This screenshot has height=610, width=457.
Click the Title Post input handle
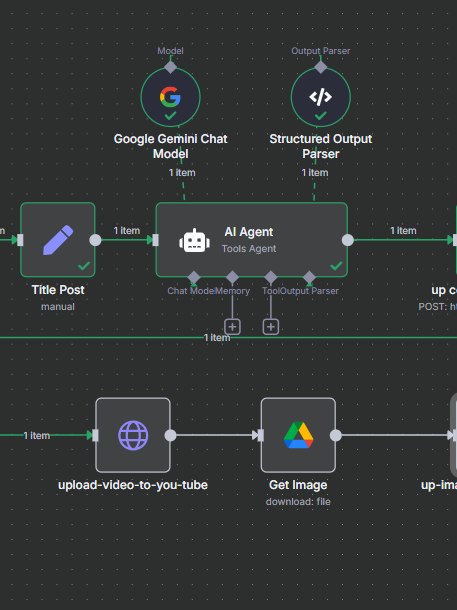(20, 240)
